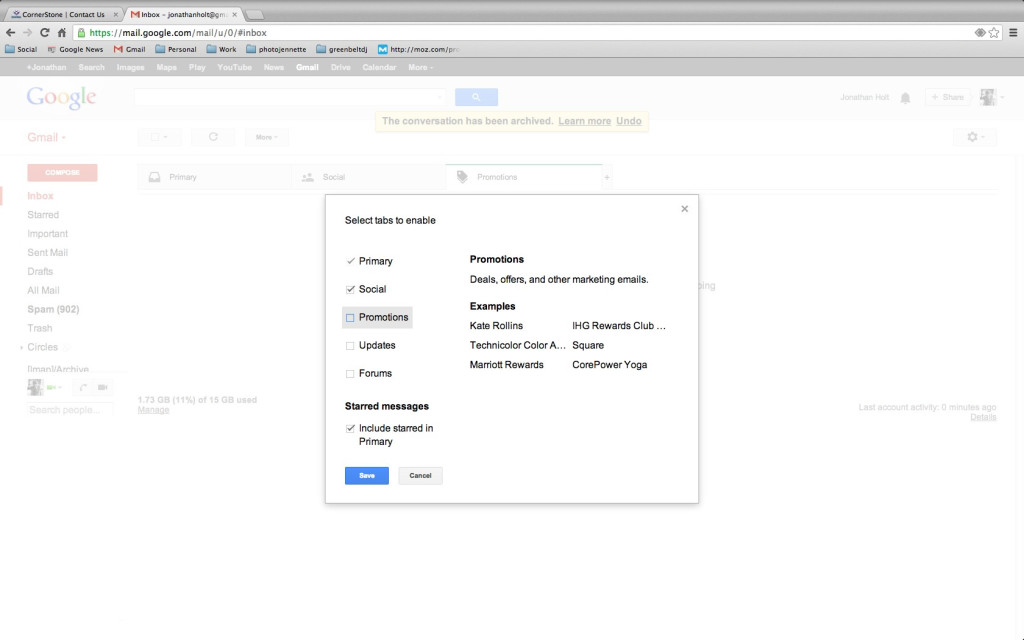The width and height of the screenshot is (1024, 640).
Task: Click the chat video camera icon
Action: (103, 387)
